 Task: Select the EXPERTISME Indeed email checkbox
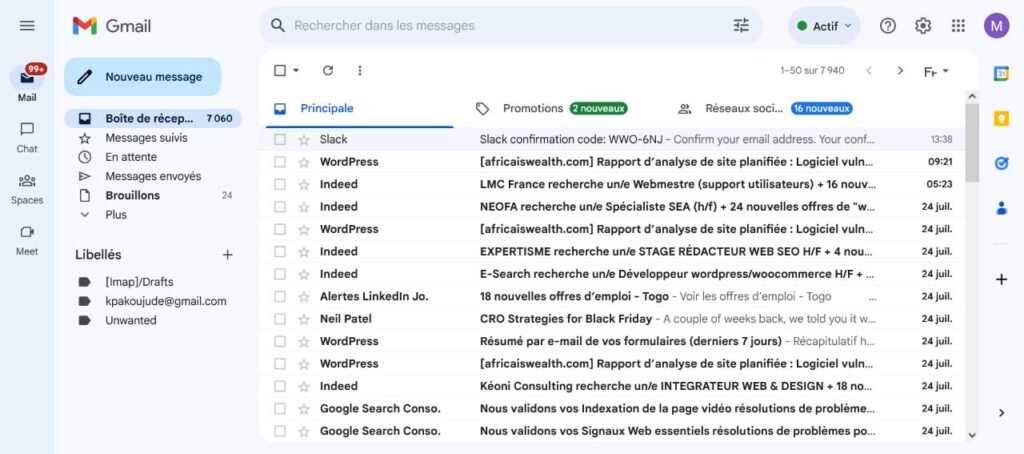click(280, 251)
